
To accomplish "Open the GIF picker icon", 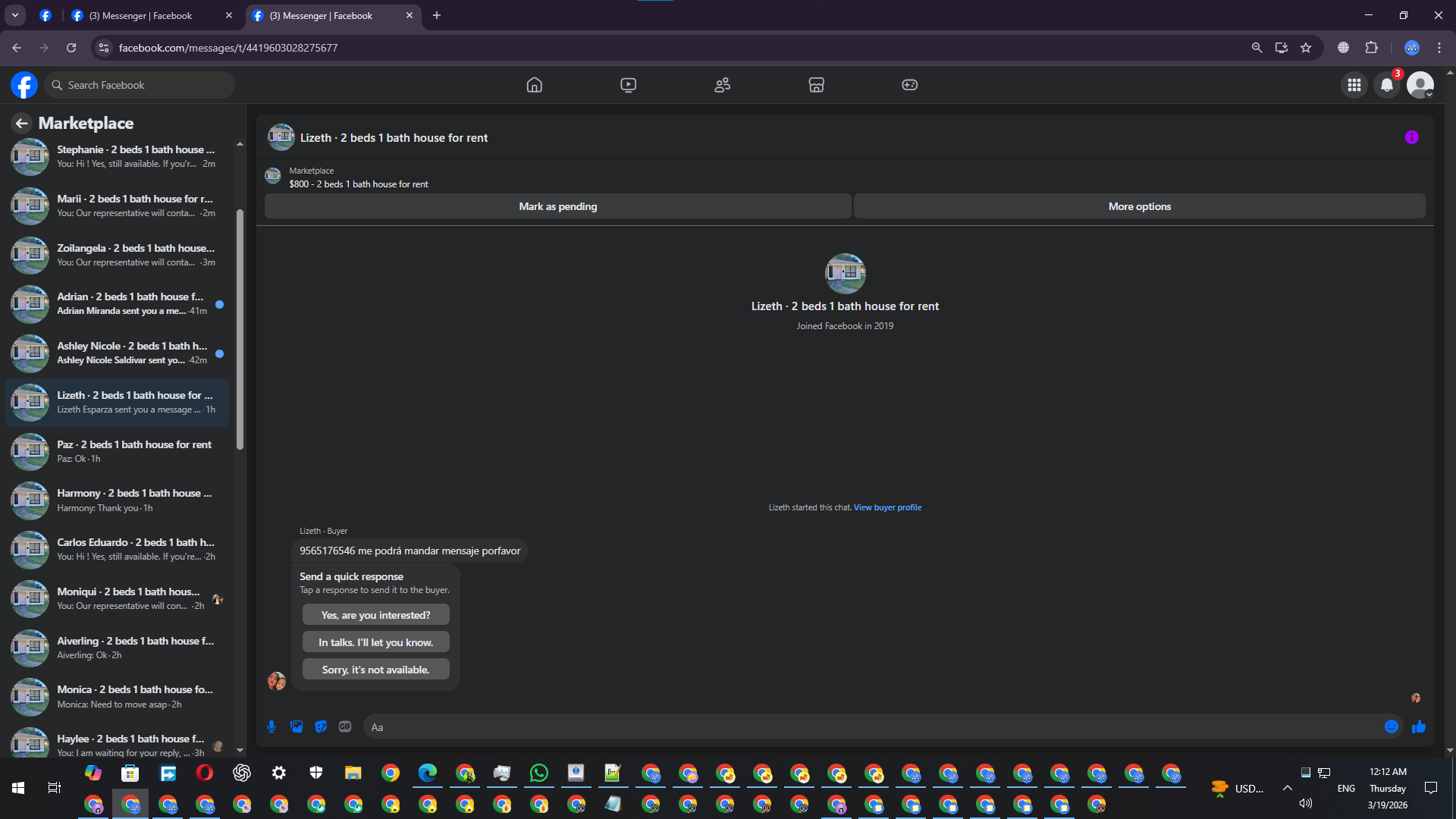I will (x=345, y=726).
